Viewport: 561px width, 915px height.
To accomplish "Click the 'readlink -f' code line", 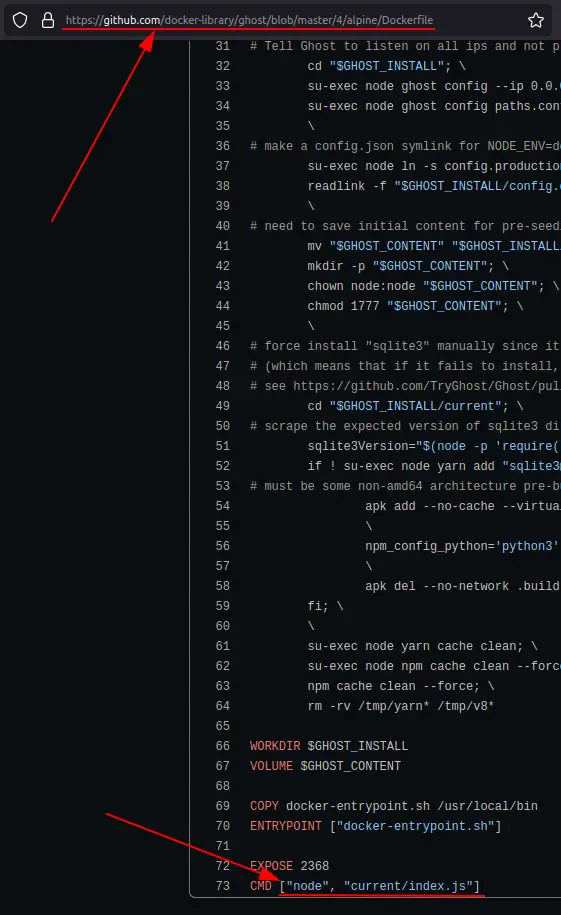I will pyautogui.click(x=434, y=186).
